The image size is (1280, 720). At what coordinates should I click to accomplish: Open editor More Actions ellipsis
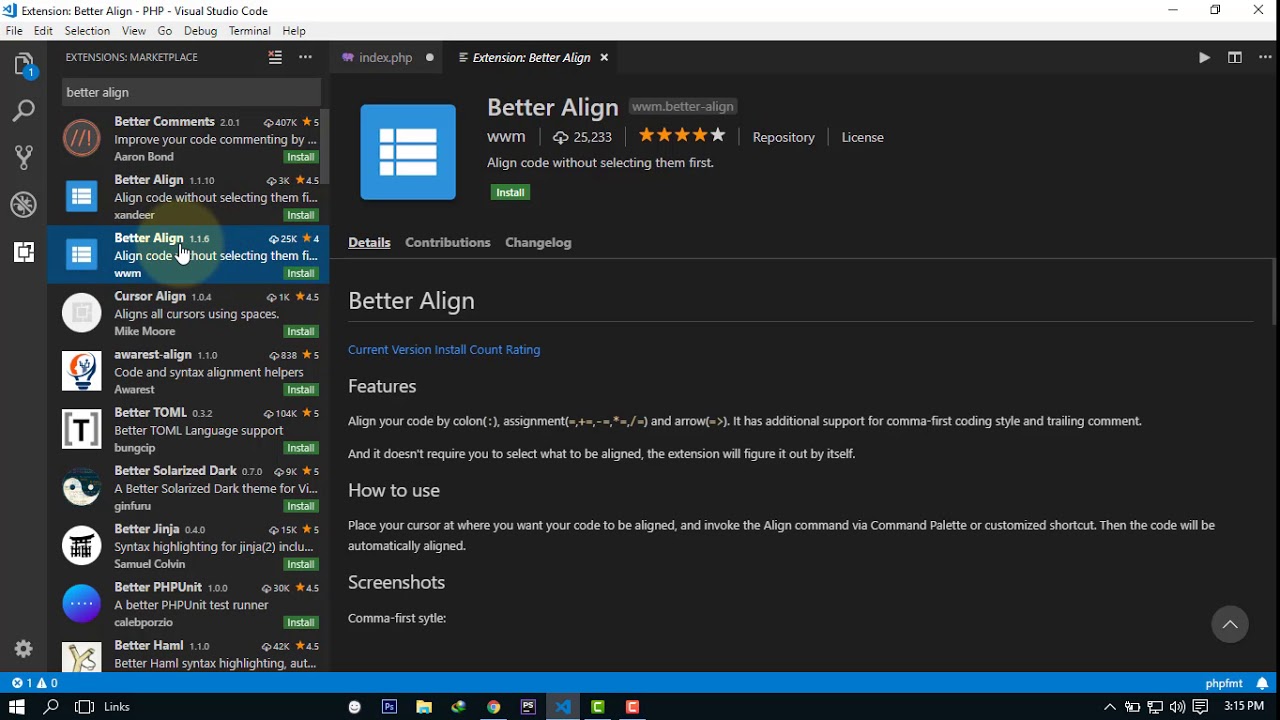pos(1265,58)
